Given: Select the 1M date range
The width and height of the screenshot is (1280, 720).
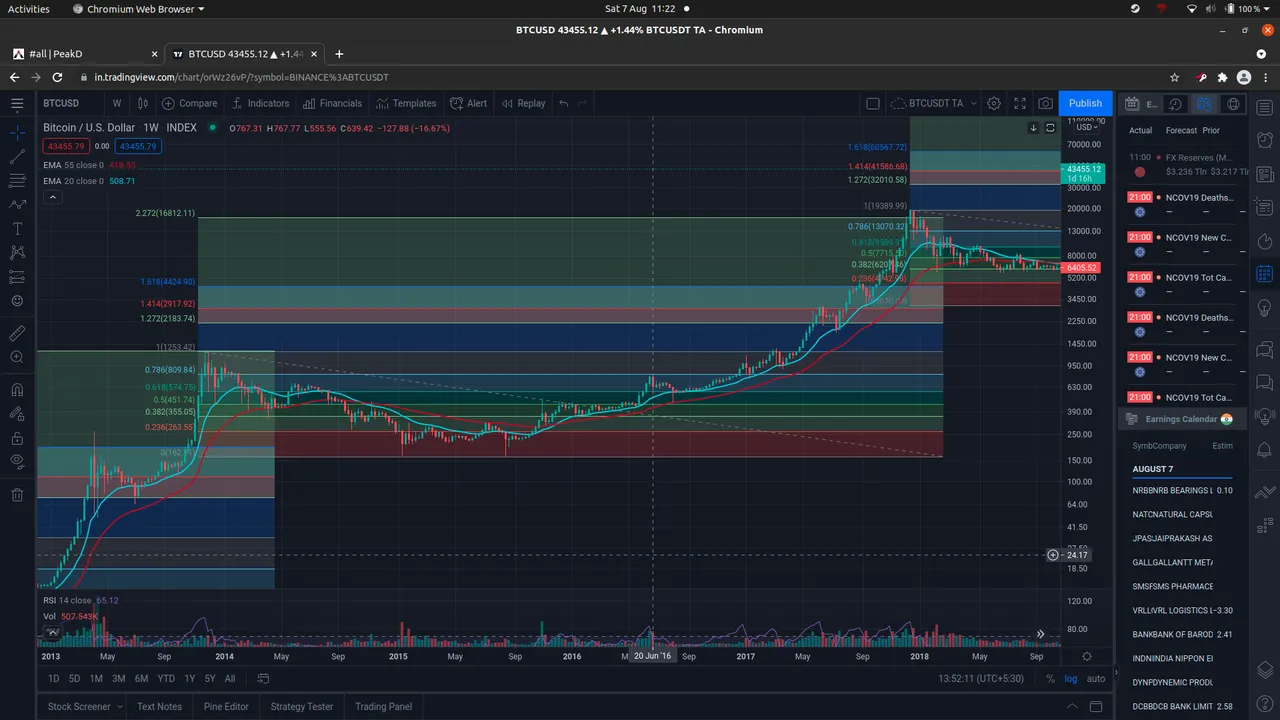Looking at the screenshot, I should (x=96, y=679).
